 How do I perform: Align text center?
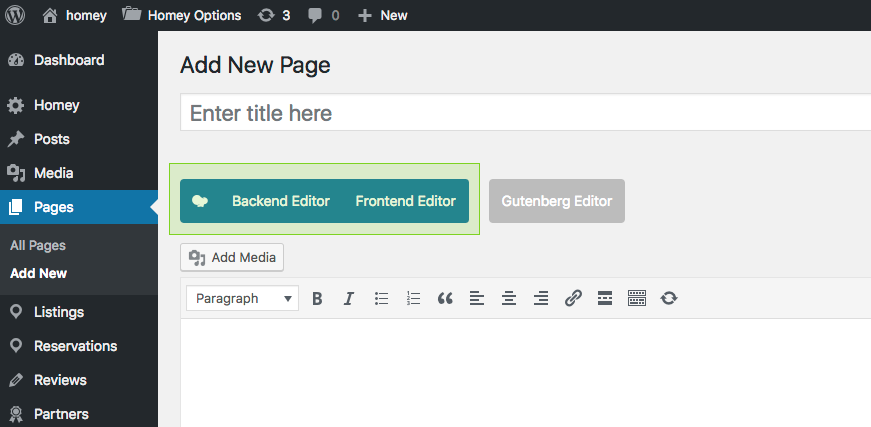(509, 299)
